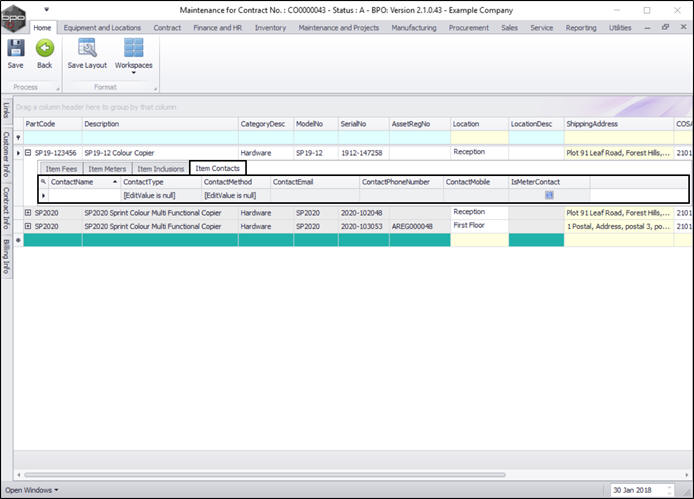694x499 pixels.
Task: Expand the SP2020 row with serial 2020-102048
Action: pos(28,213)
